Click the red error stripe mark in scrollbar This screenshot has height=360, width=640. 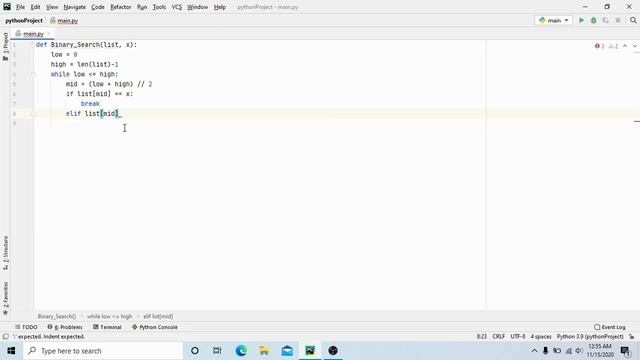coord(637,121)
